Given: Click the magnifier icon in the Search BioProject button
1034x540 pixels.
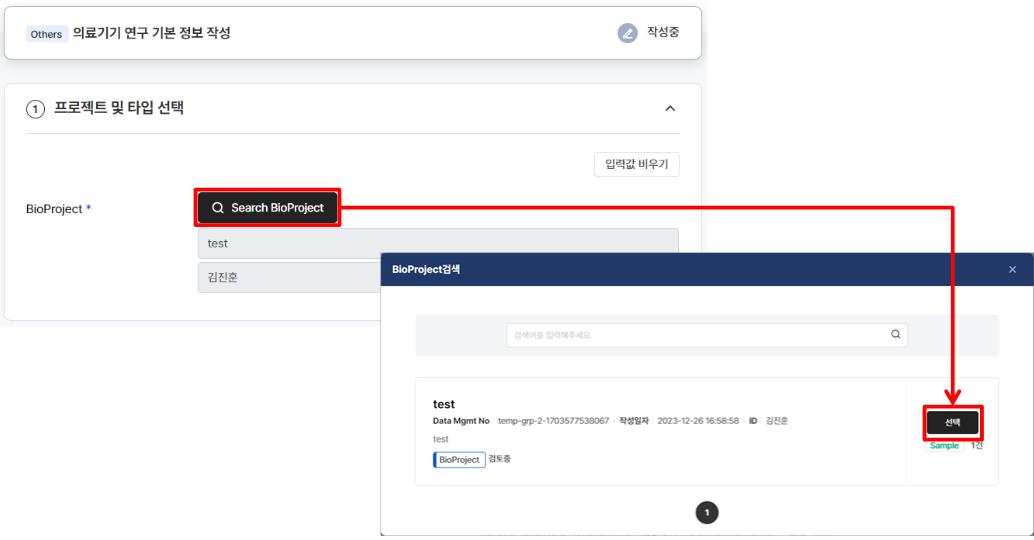Looking at the screenshot, I should coord(217,208).
